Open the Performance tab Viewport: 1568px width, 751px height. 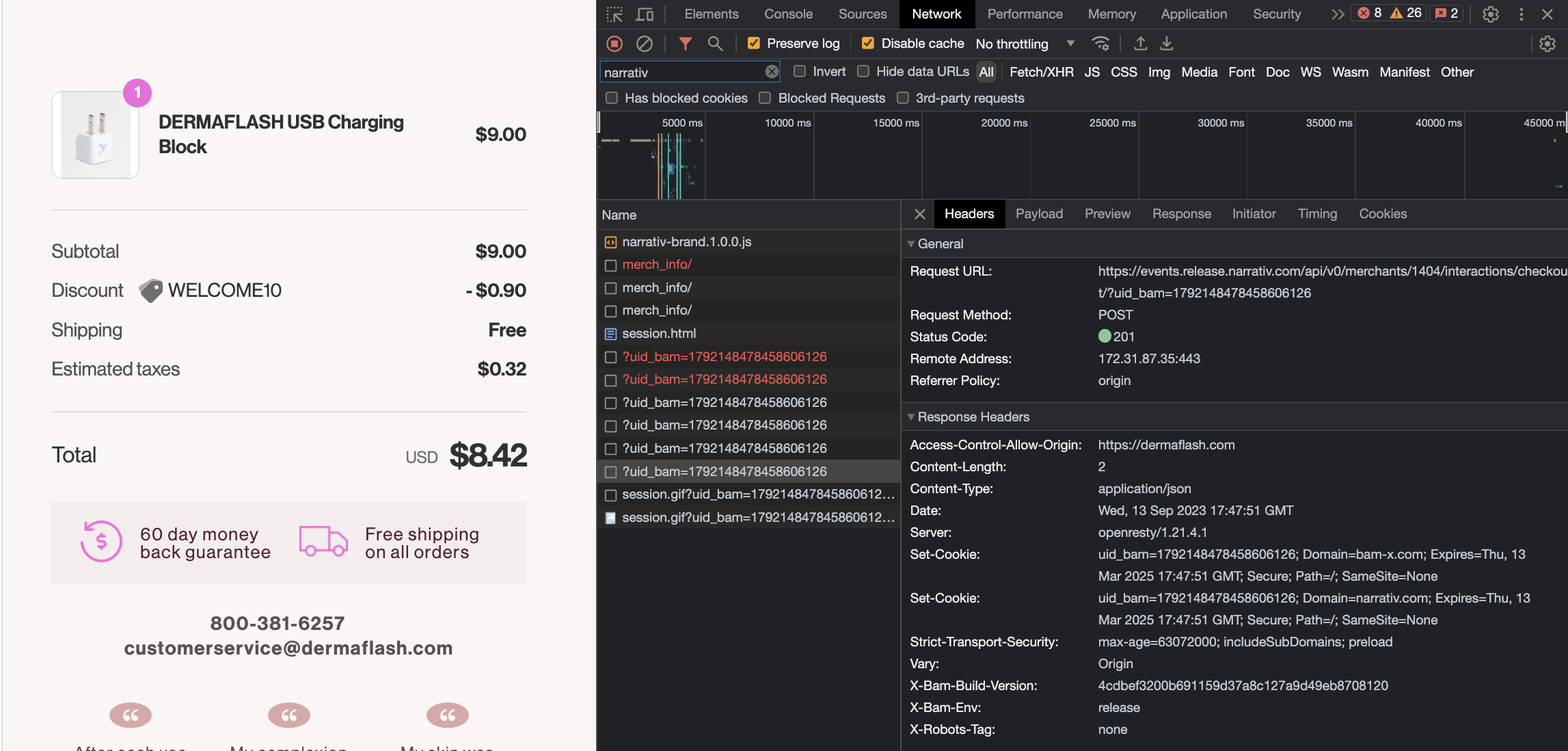pyautogui.click(x=1025, y=14)
